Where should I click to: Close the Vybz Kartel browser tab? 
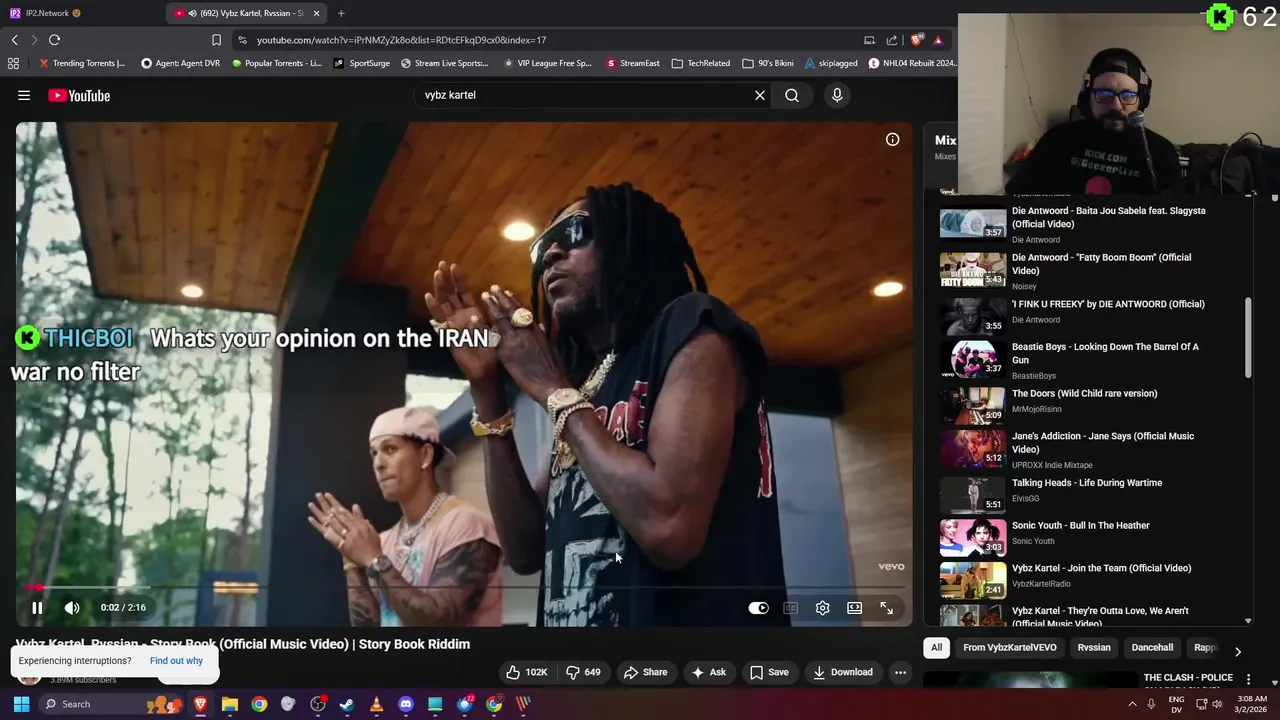[316, 13]
